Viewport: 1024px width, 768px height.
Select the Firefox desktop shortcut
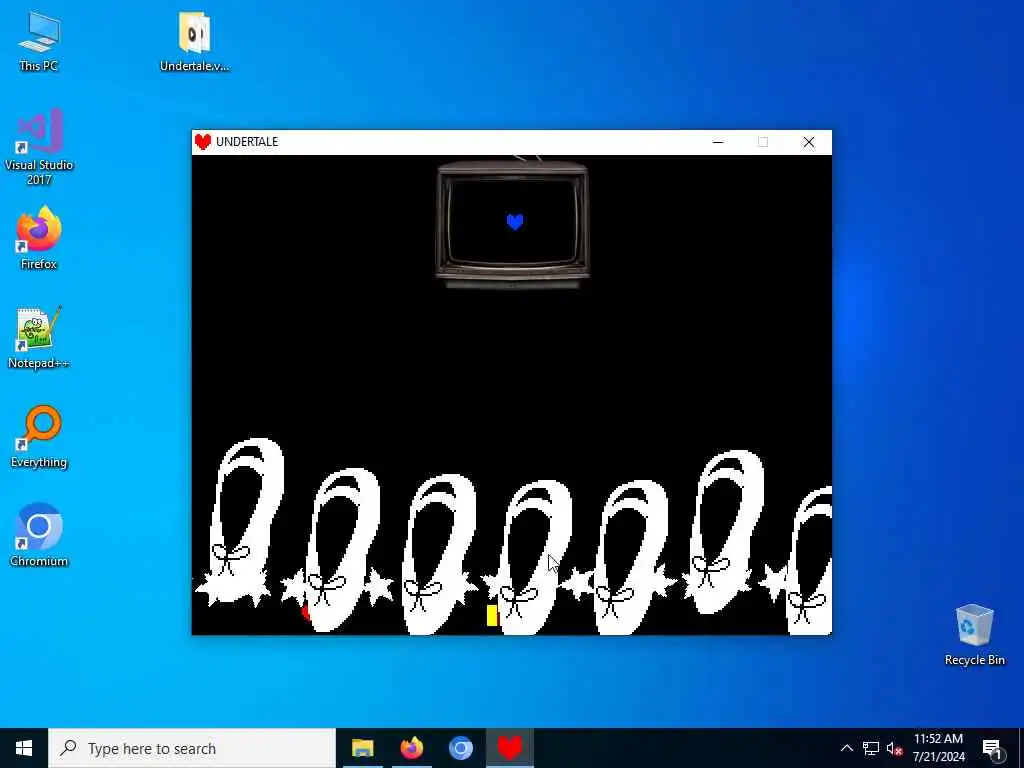[39, 238]
